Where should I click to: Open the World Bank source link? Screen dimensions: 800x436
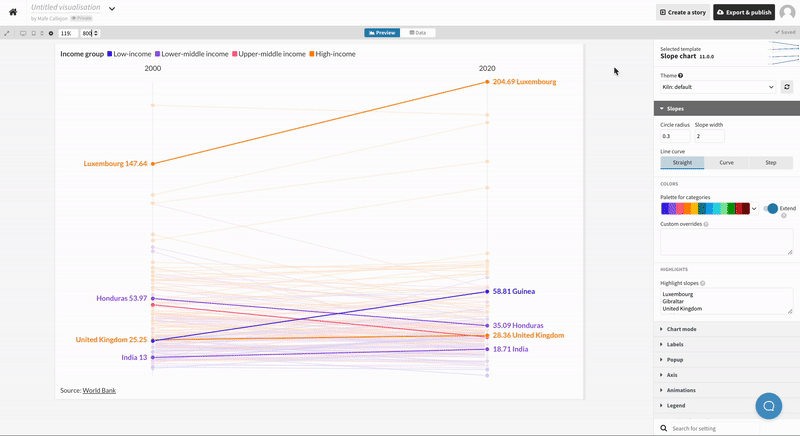[x=99, y=390]
